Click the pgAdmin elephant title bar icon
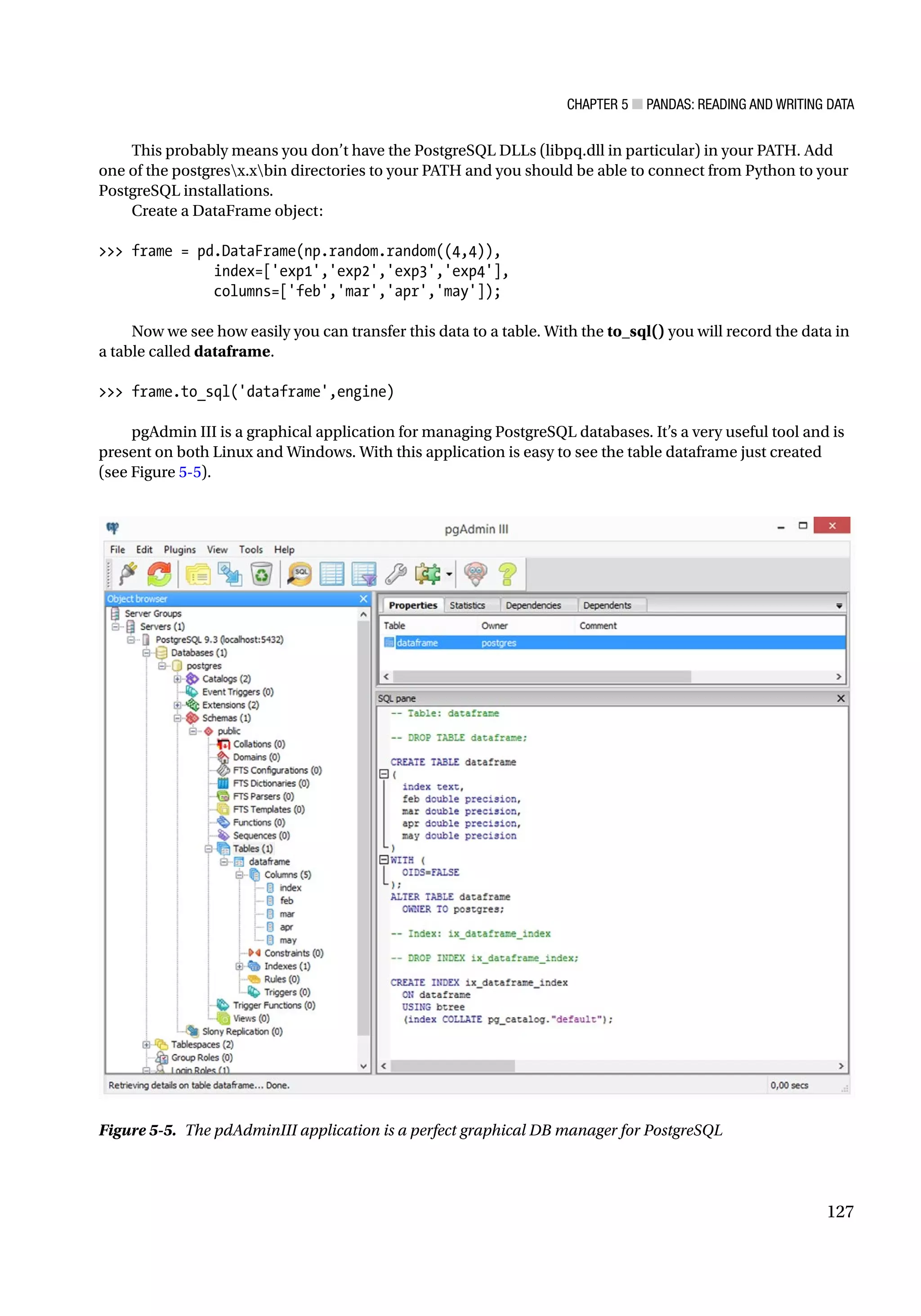921x1316 pixels. coord(113,527)
